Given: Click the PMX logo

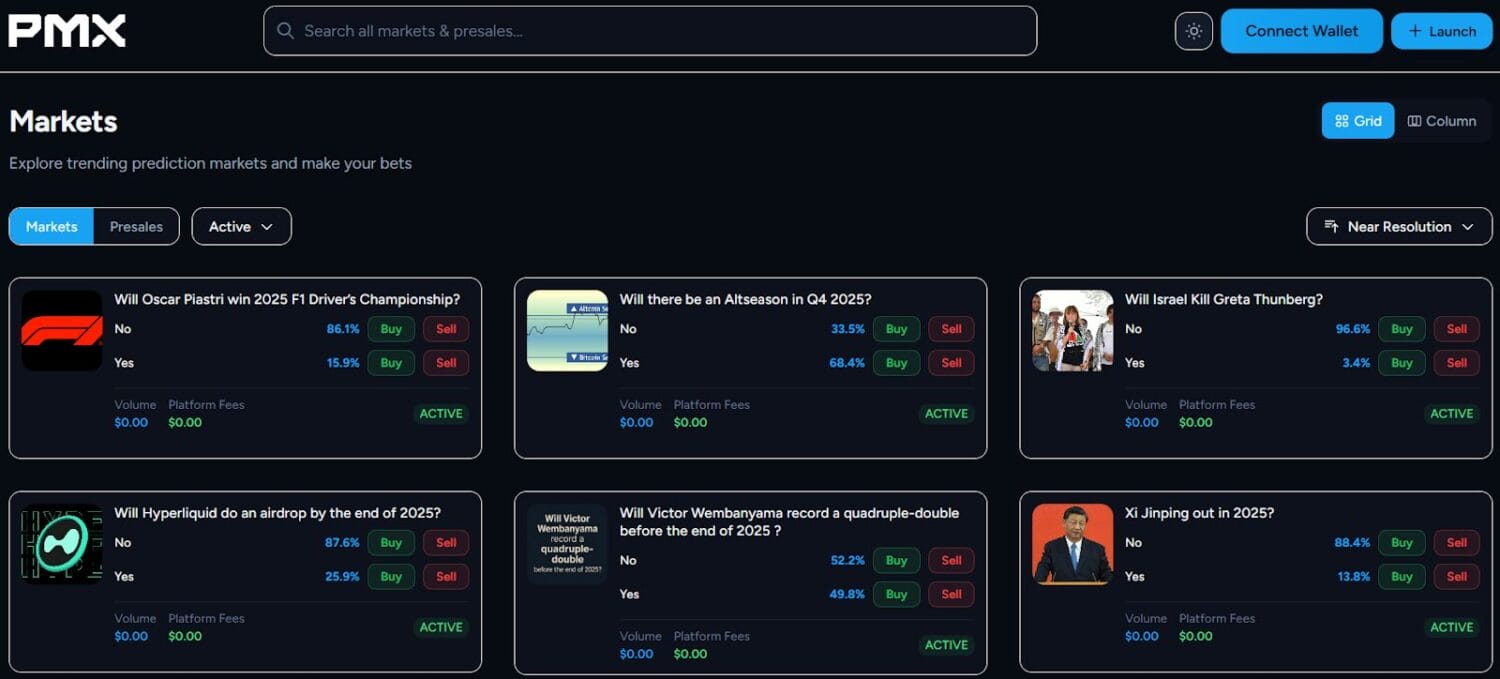Looking at the screenshot, I should point(67,31).
